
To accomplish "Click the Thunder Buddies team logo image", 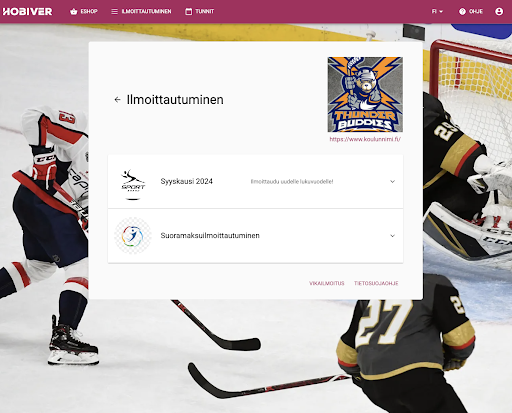I will tap(365, 94).
